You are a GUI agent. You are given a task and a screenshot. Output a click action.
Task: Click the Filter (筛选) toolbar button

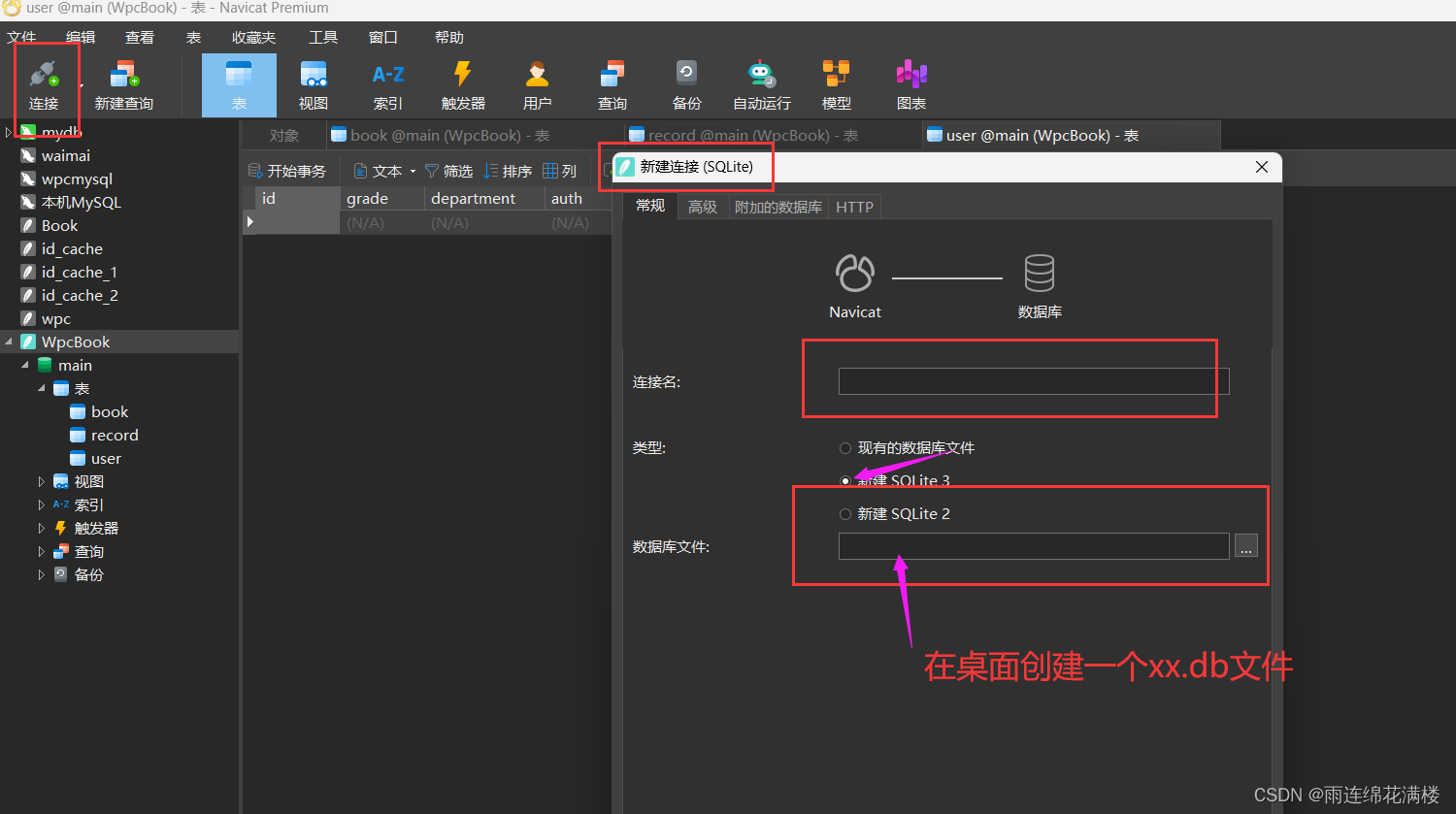coord(448,171)
